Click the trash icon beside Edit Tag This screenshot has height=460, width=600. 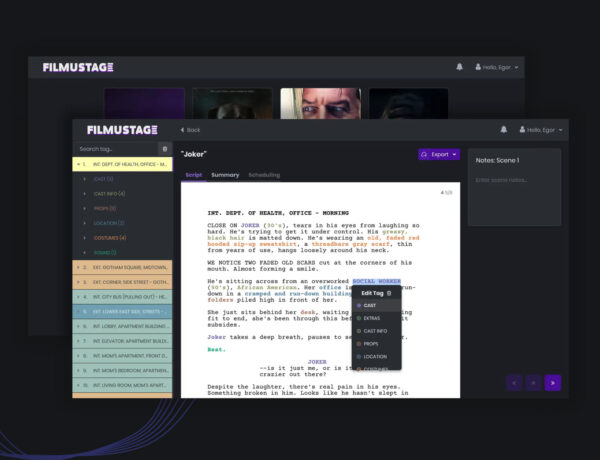389,293
